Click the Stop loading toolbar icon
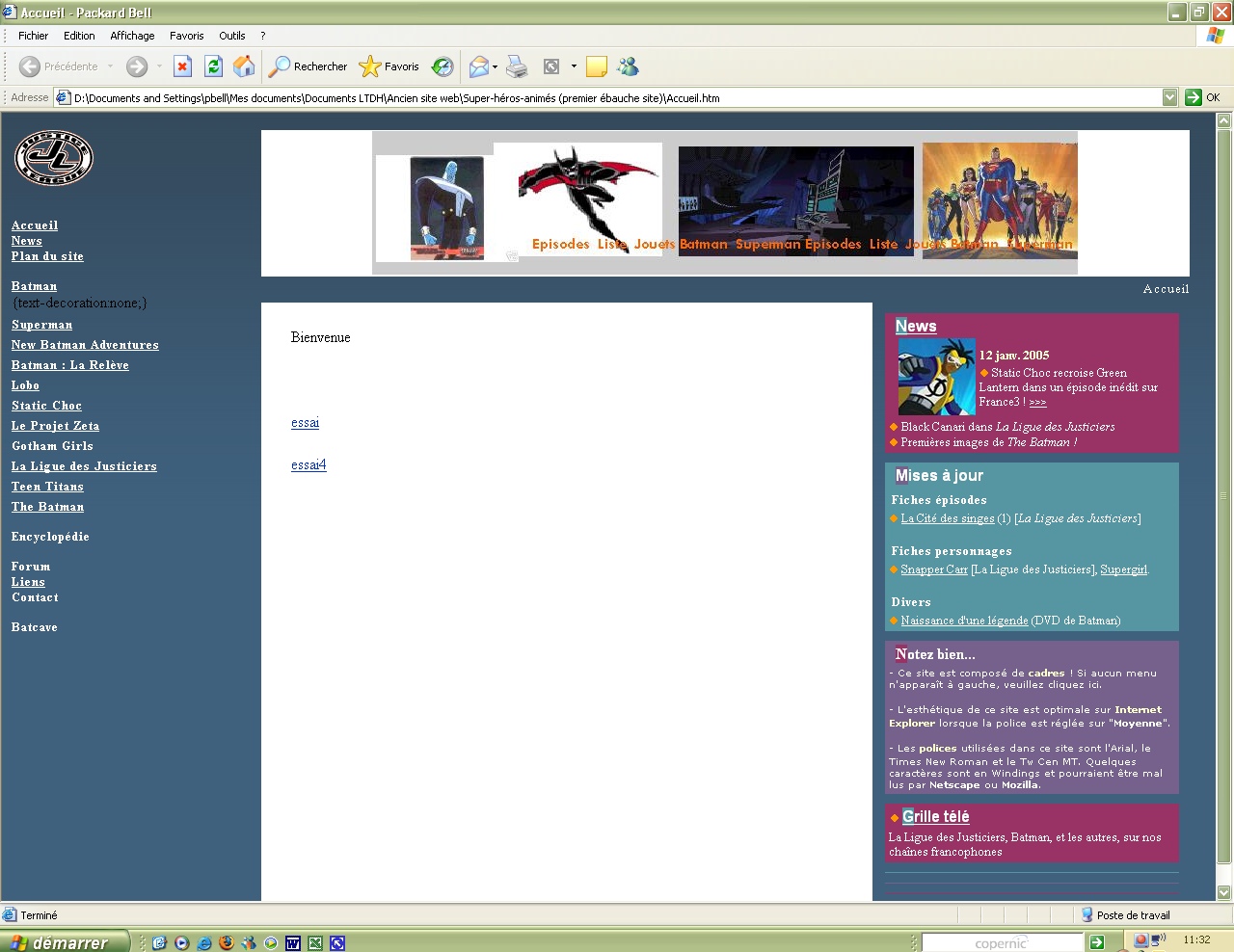1234x952 pixels. (182, 66)
